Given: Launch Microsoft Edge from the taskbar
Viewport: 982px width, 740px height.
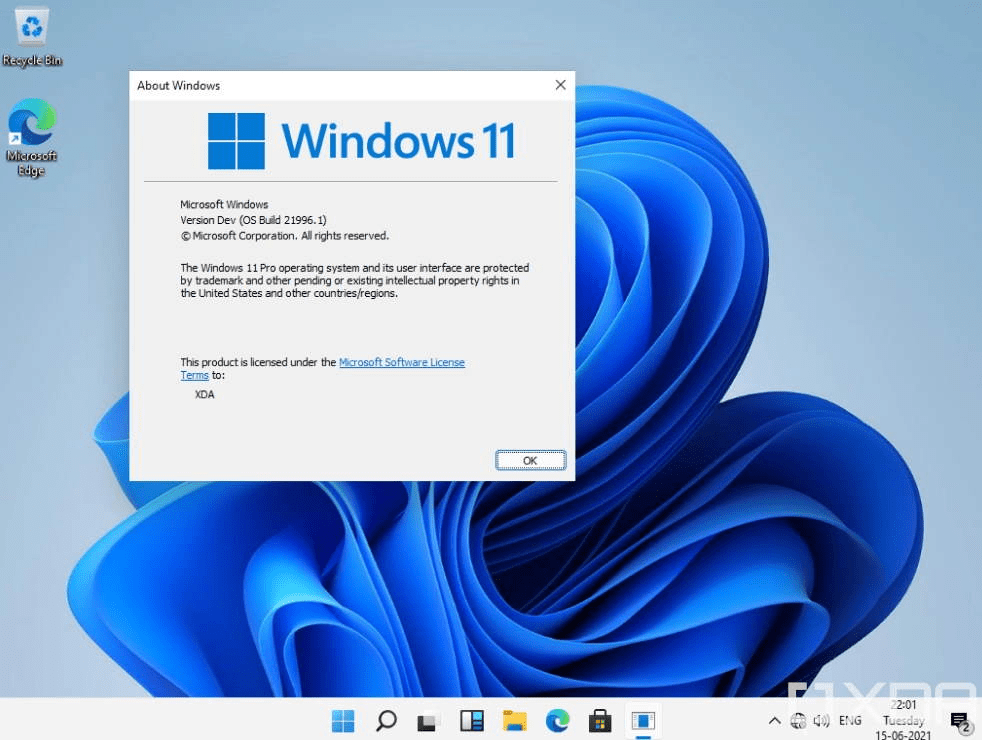Looking at the screenshot, I should pyautogui.click(x=557, y=720).
